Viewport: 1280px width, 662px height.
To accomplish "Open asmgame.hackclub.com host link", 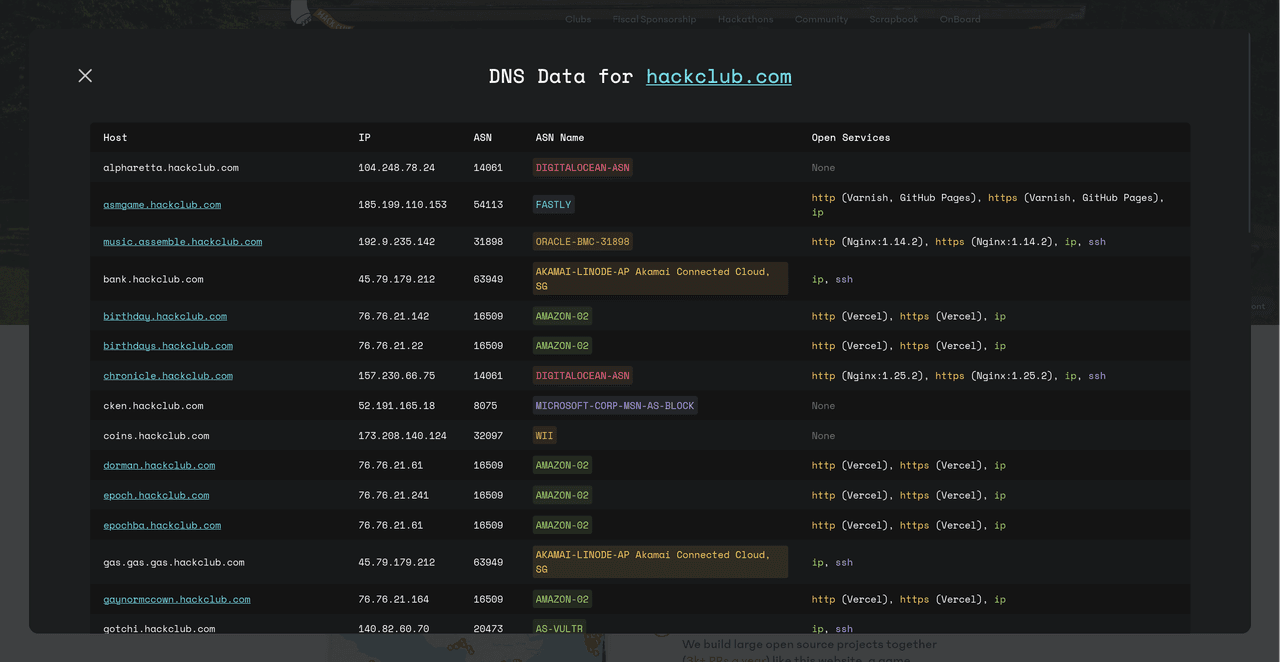I will (162, 205).
